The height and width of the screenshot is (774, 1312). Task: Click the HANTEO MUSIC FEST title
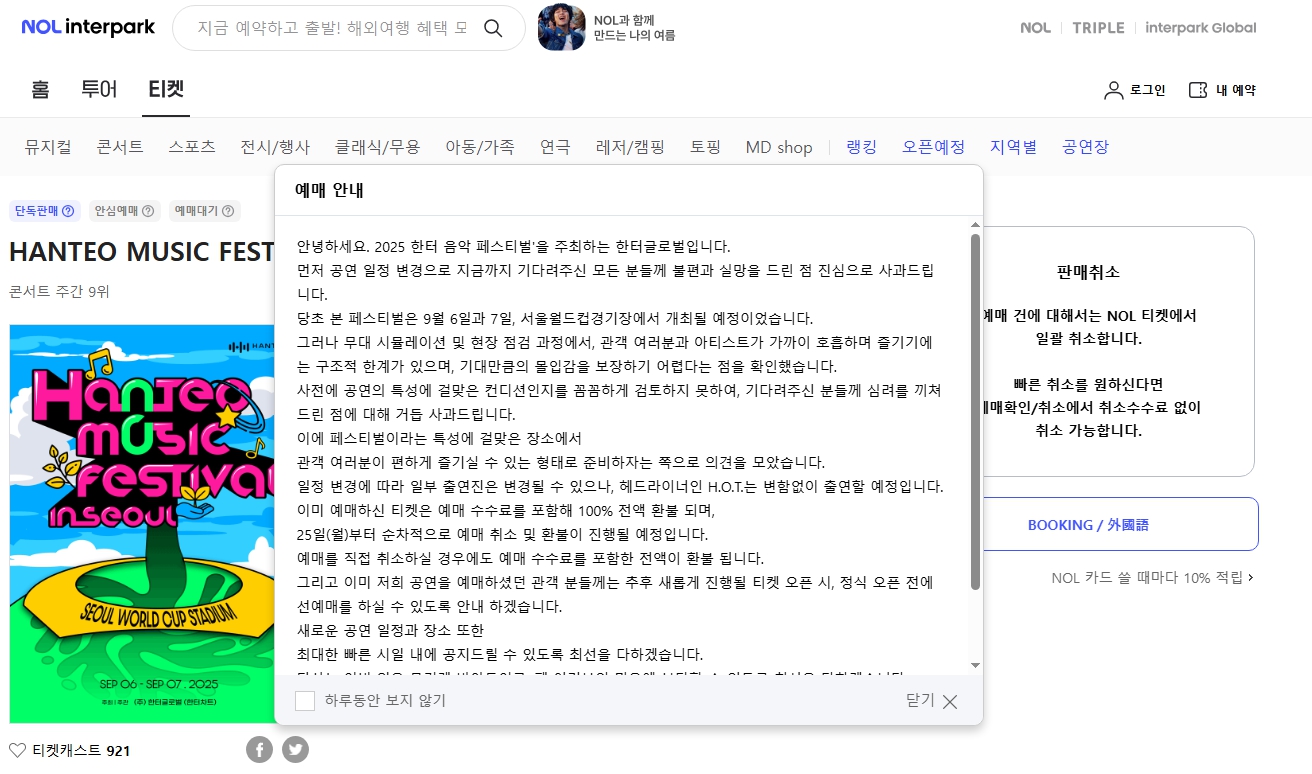point(141,251)
